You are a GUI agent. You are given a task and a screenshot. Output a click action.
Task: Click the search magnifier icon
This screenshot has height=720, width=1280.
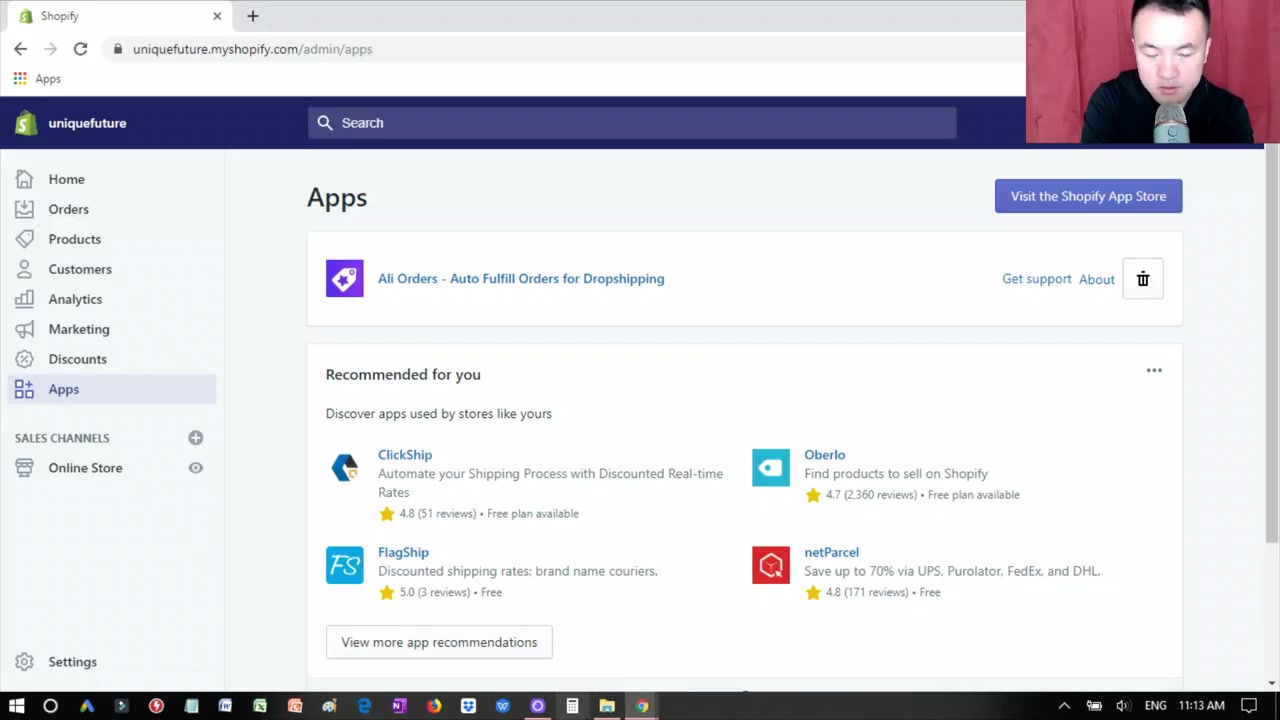(324, 123)
